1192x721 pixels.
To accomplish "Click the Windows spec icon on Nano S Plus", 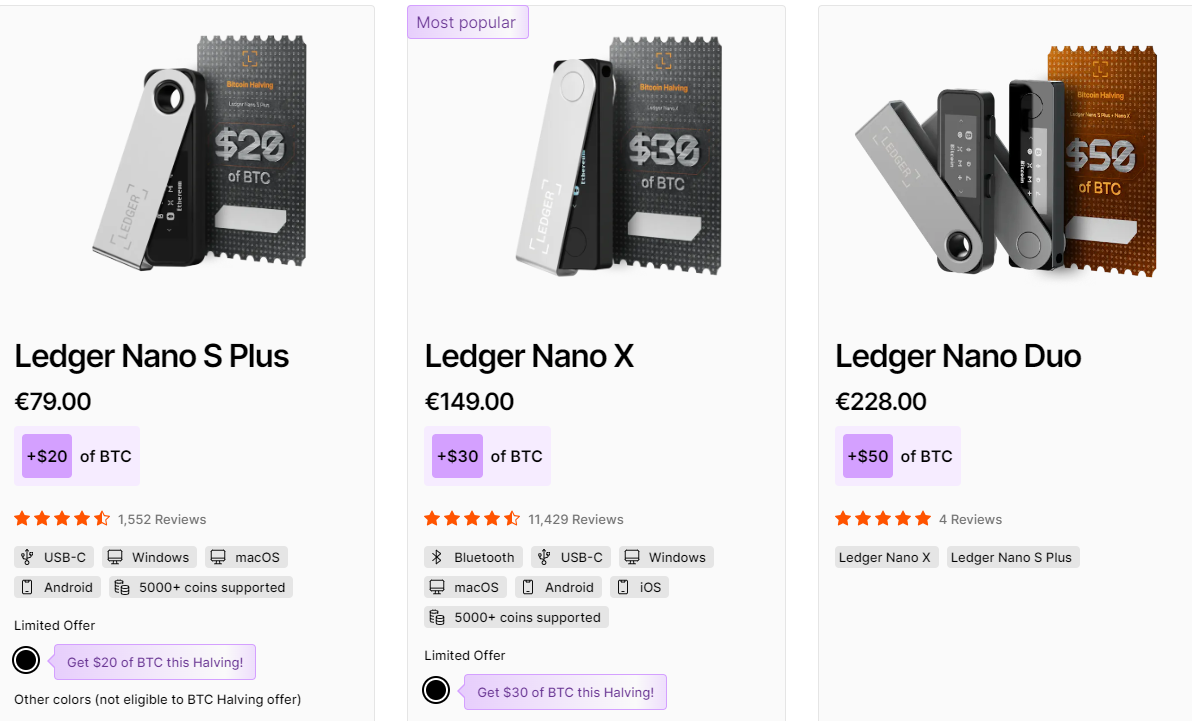I will [117, 557].
